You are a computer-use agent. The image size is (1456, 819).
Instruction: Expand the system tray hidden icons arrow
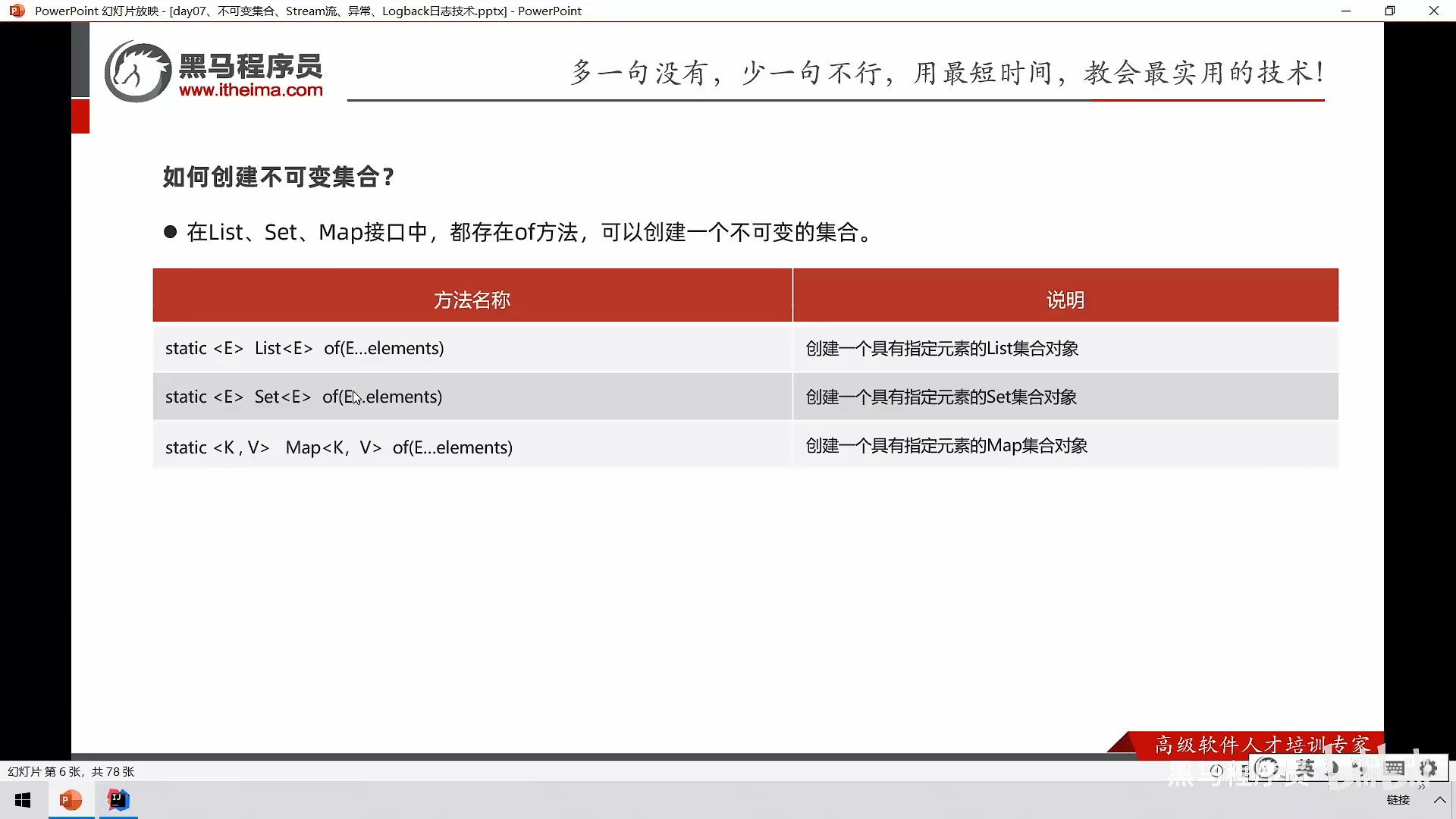click(1439, 800)
